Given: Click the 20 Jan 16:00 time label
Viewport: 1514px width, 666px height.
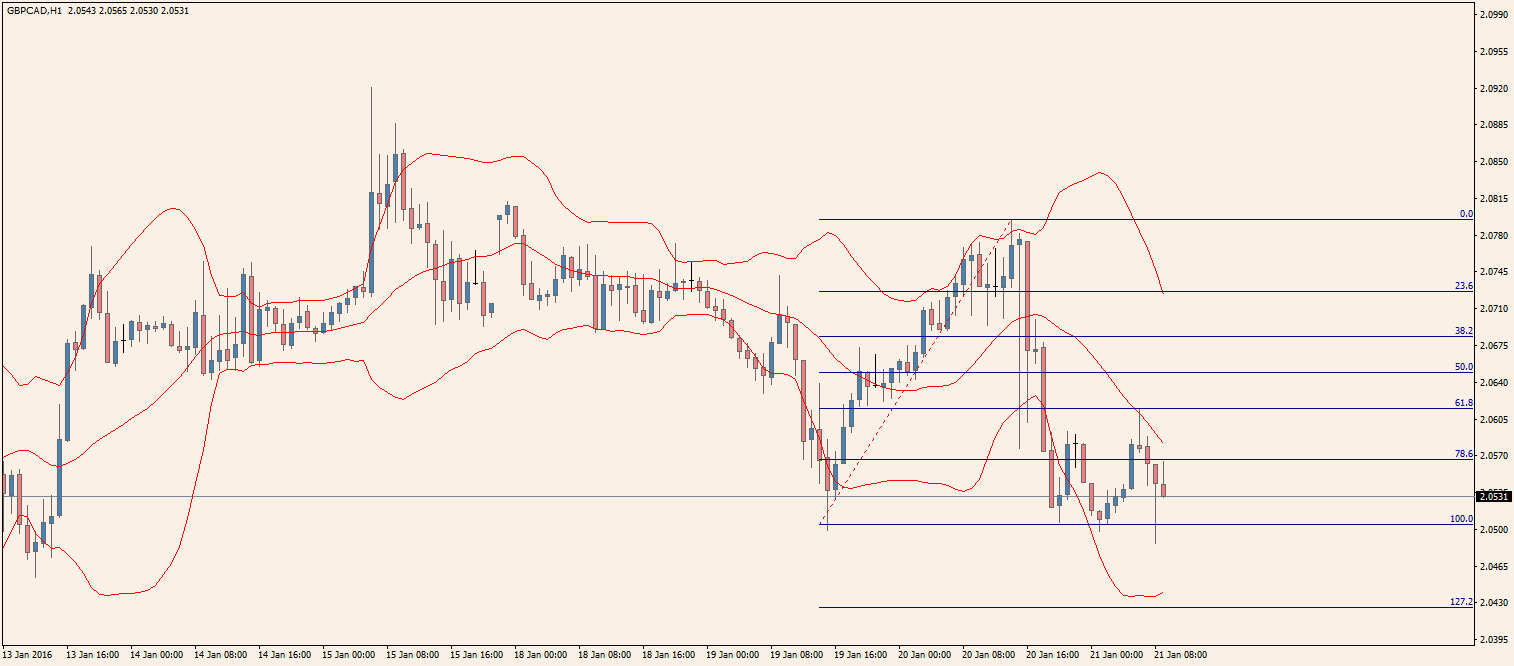Looking at the screenshot, I should [1052, 655].
